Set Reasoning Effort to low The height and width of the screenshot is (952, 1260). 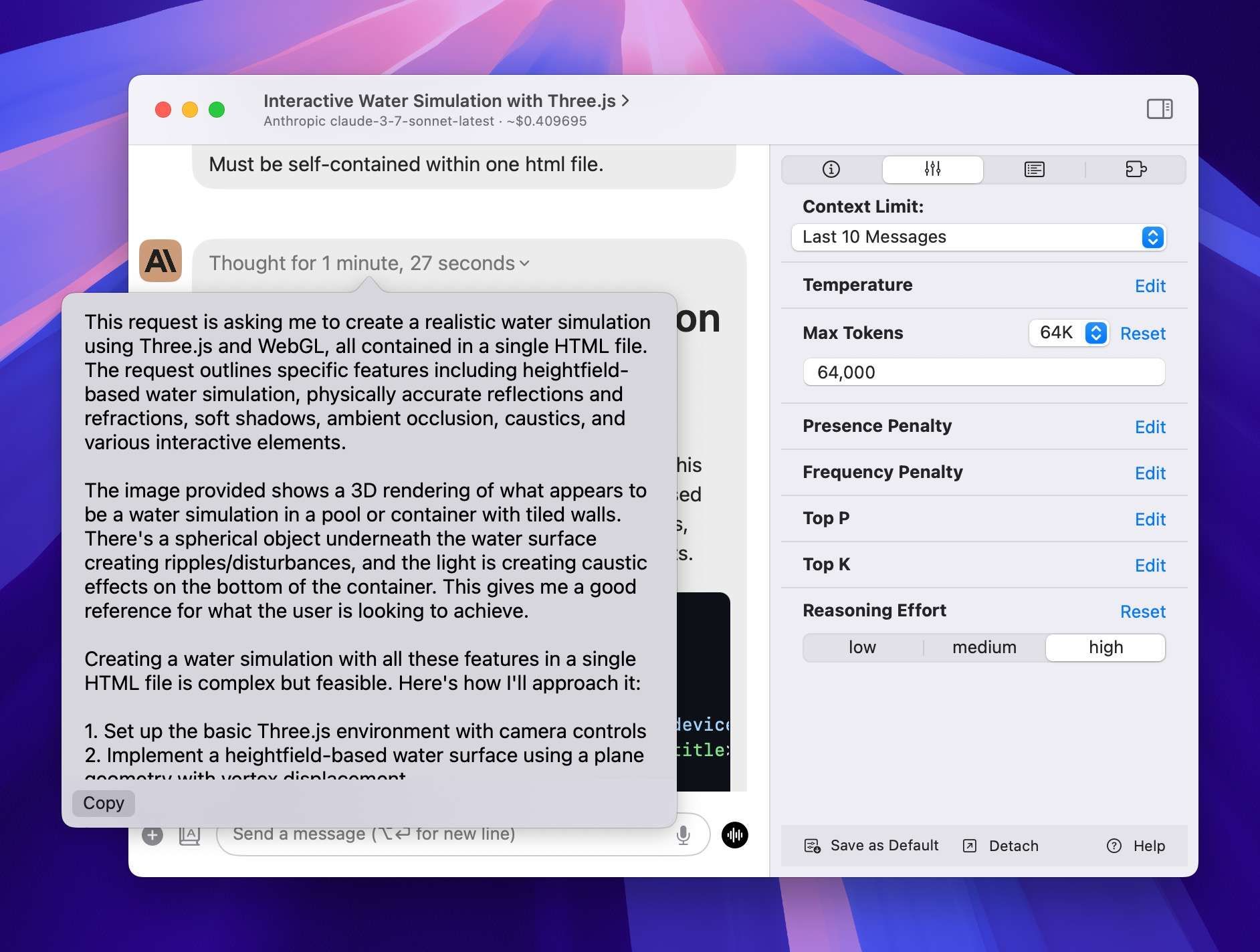pos(862,647)
